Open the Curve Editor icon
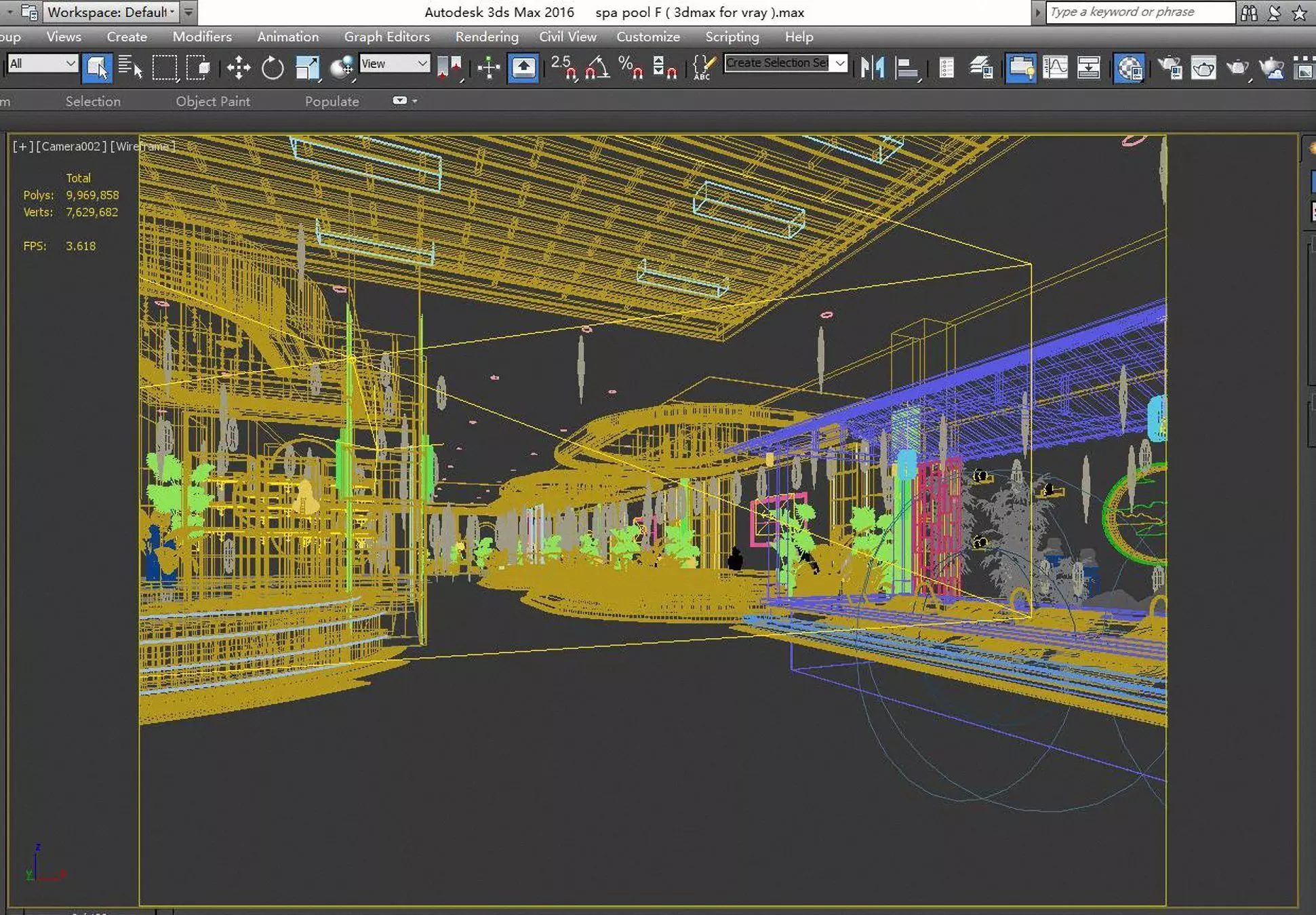 [x=1055, y=68]
